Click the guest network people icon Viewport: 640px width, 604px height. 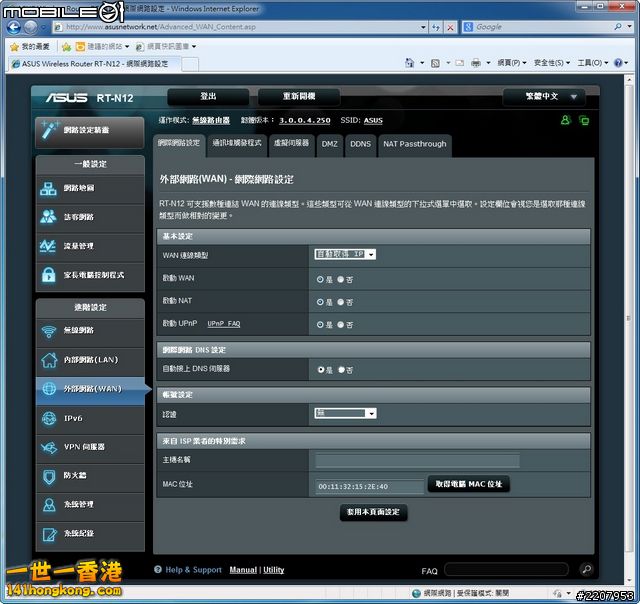48,217
